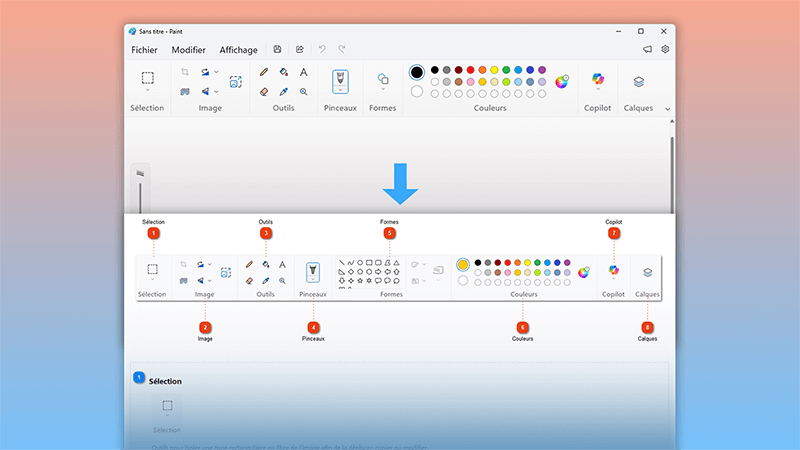Image resolution: width=800 pixels, height=450 pixels.
Task: Open Calques layers panel in top toolbar
Action: (639, 81)
